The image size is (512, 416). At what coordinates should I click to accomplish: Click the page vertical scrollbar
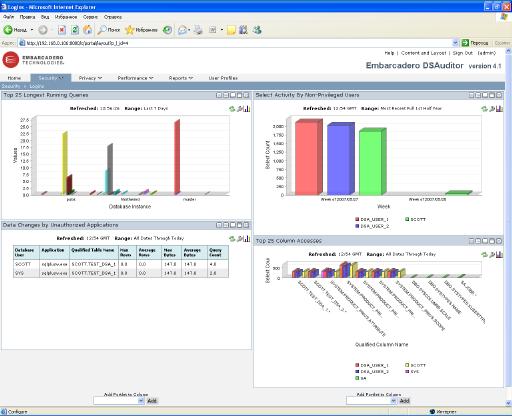(509, 227)
